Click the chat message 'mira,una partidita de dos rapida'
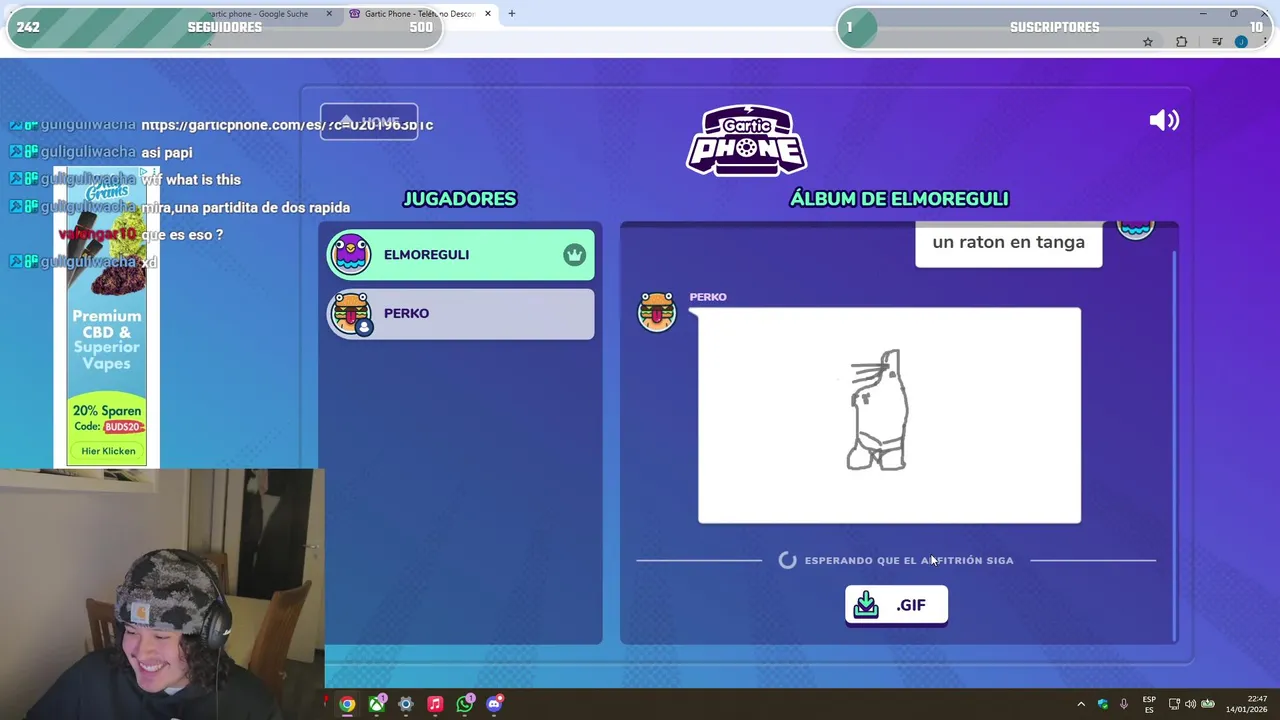The height and width of the screenshot is (720, 1280). coord(246,207)
